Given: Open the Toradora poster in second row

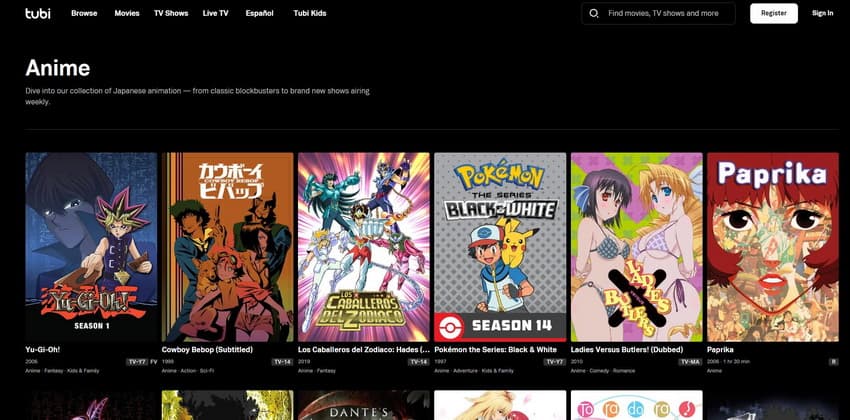Looking at the screenshot, I should [x=636, y=405].
